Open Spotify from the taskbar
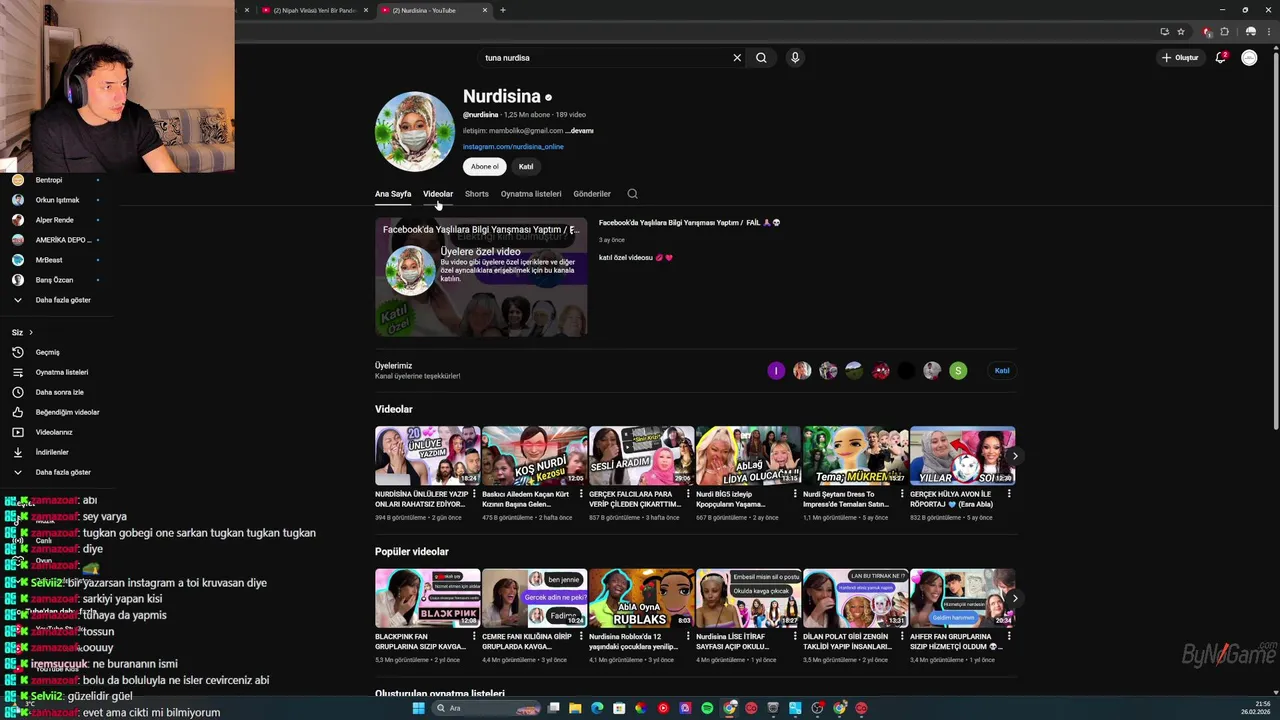Screen dimensions: 1280x720 [x=707, y=708]
